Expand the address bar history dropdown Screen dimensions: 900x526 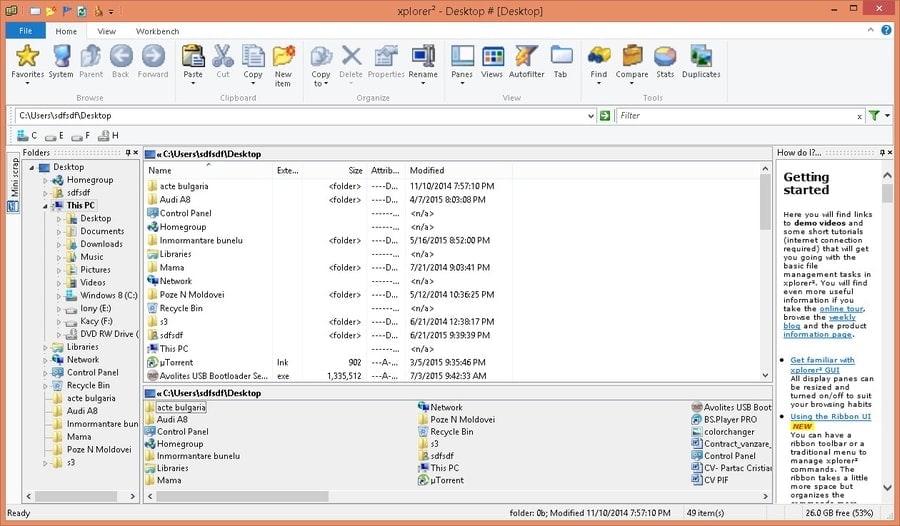591,116
